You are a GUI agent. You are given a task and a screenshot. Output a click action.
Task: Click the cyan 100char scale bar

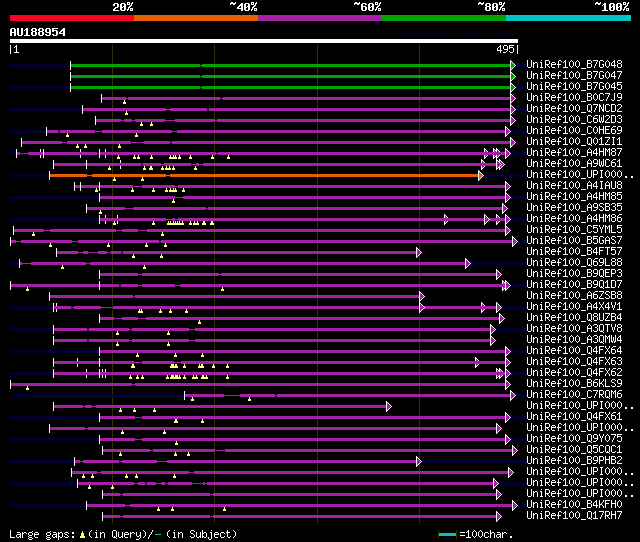pos(447,534)
